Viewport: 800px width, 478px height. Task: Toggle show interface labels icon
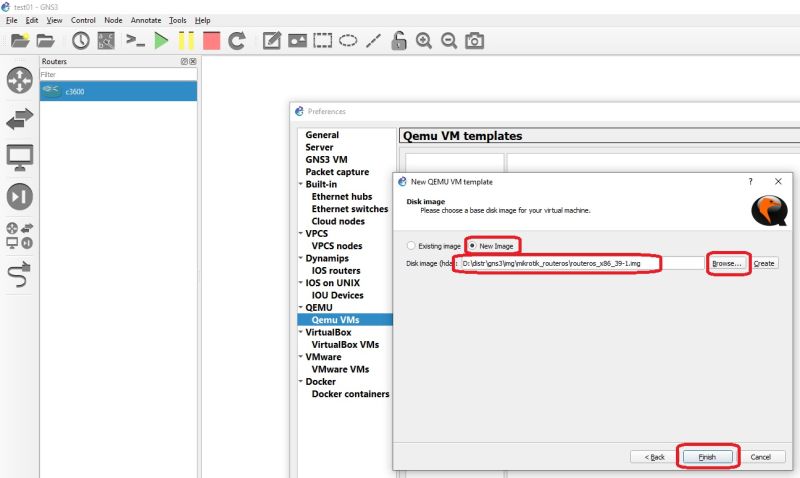pos(106,40)
